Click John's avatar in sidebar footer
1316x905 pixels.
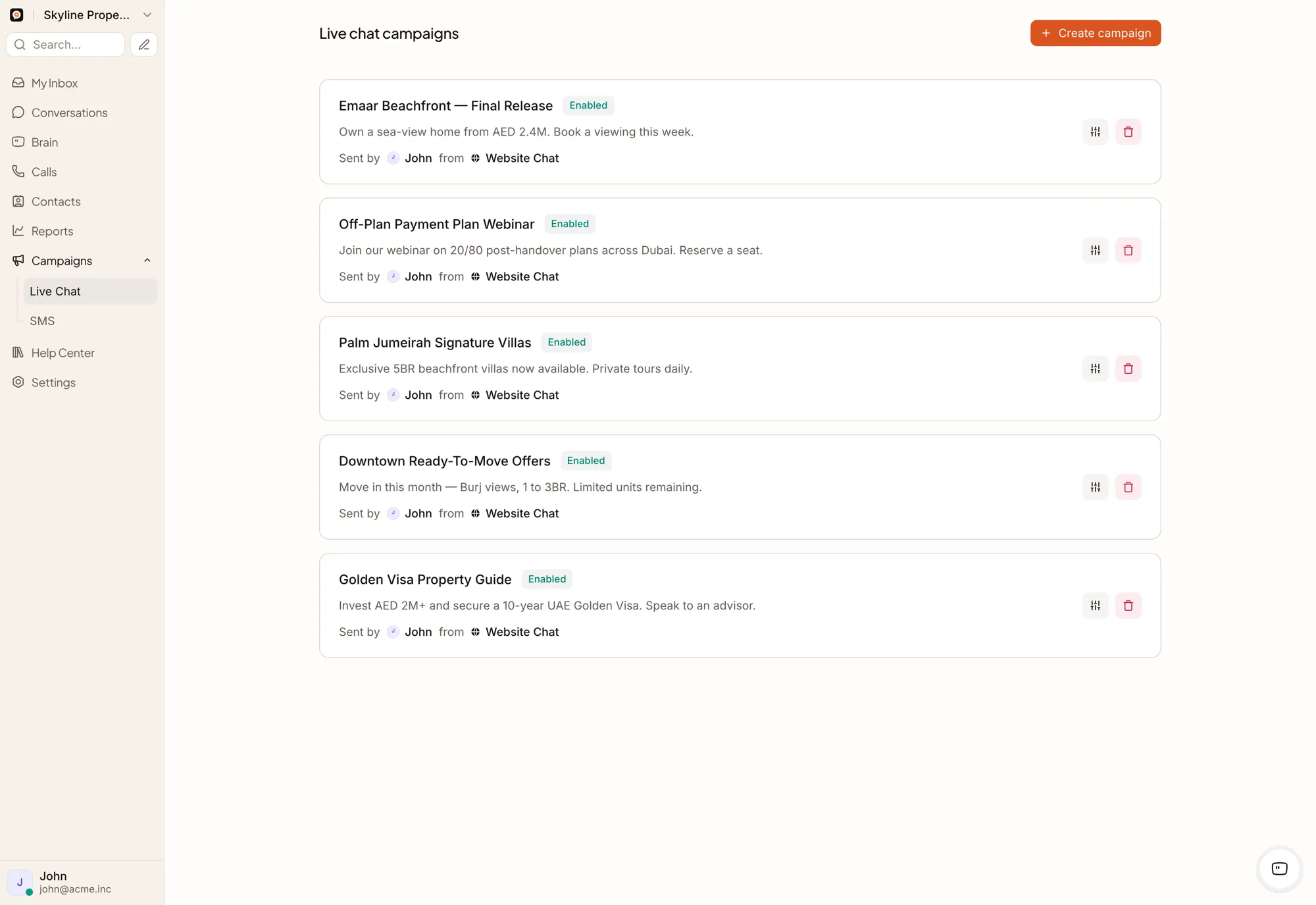(x=20, y=882)
